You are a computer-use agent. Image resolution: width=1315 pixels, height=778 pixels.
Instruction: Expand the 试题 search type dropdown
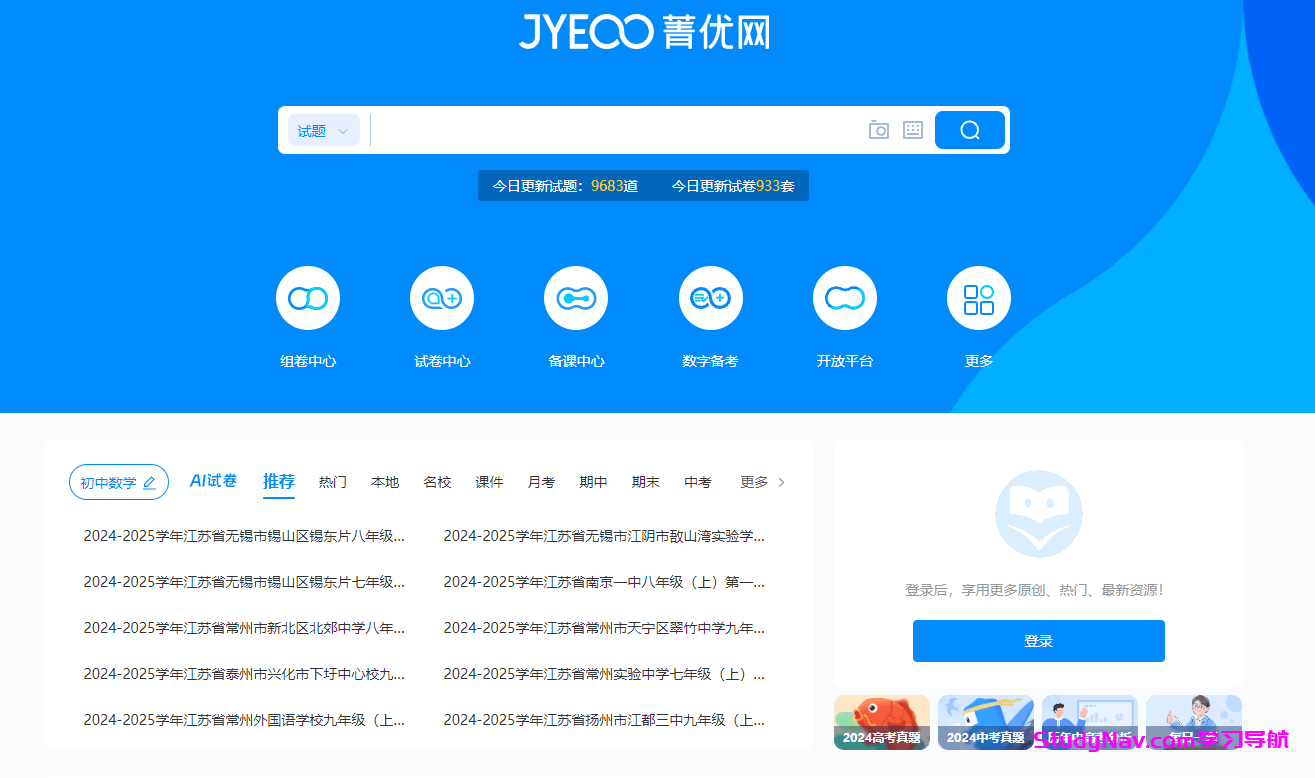click(323, 131)
